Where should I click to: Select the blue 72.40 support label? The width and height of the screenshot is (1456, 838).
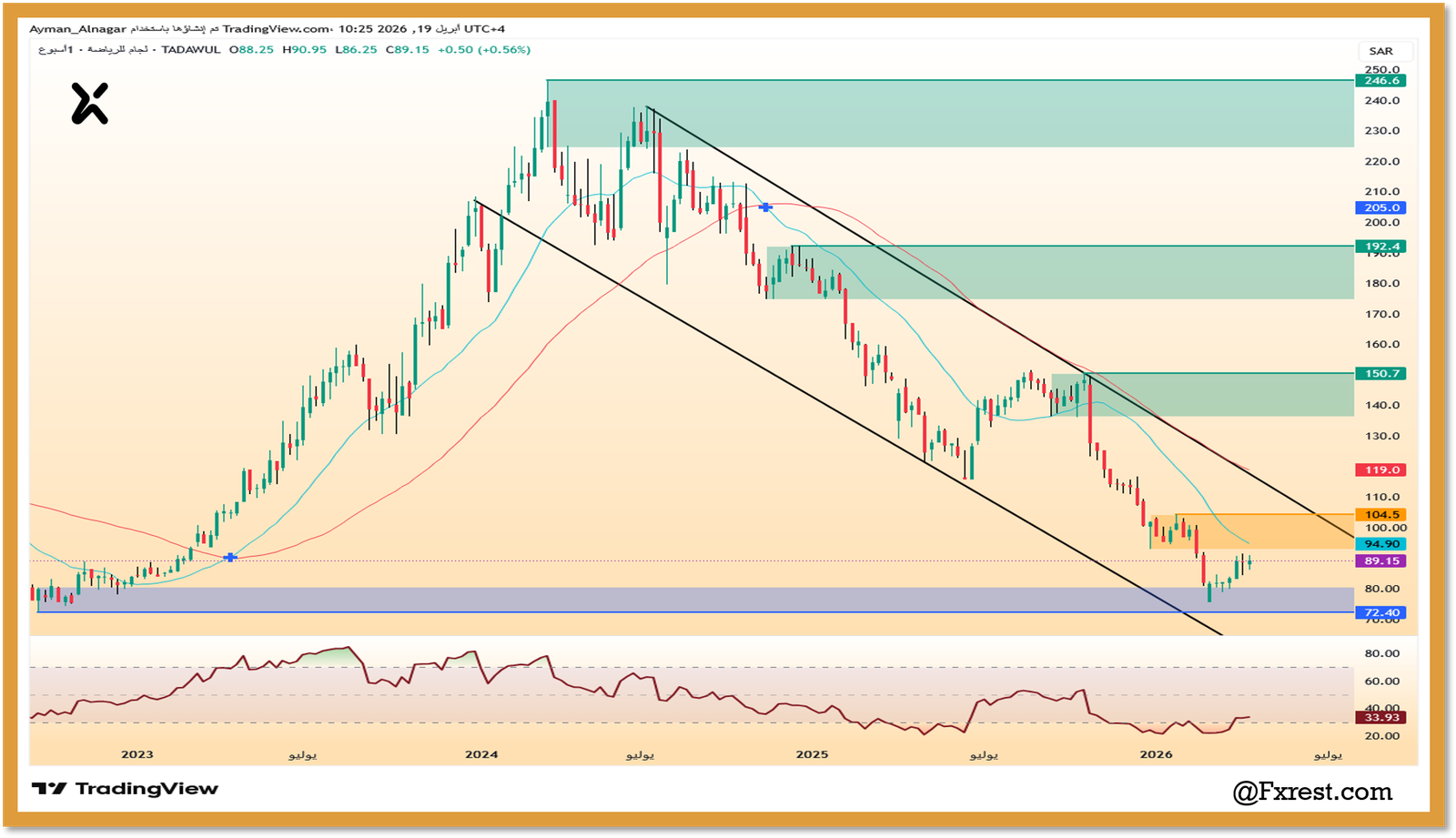coord(1380,612)
